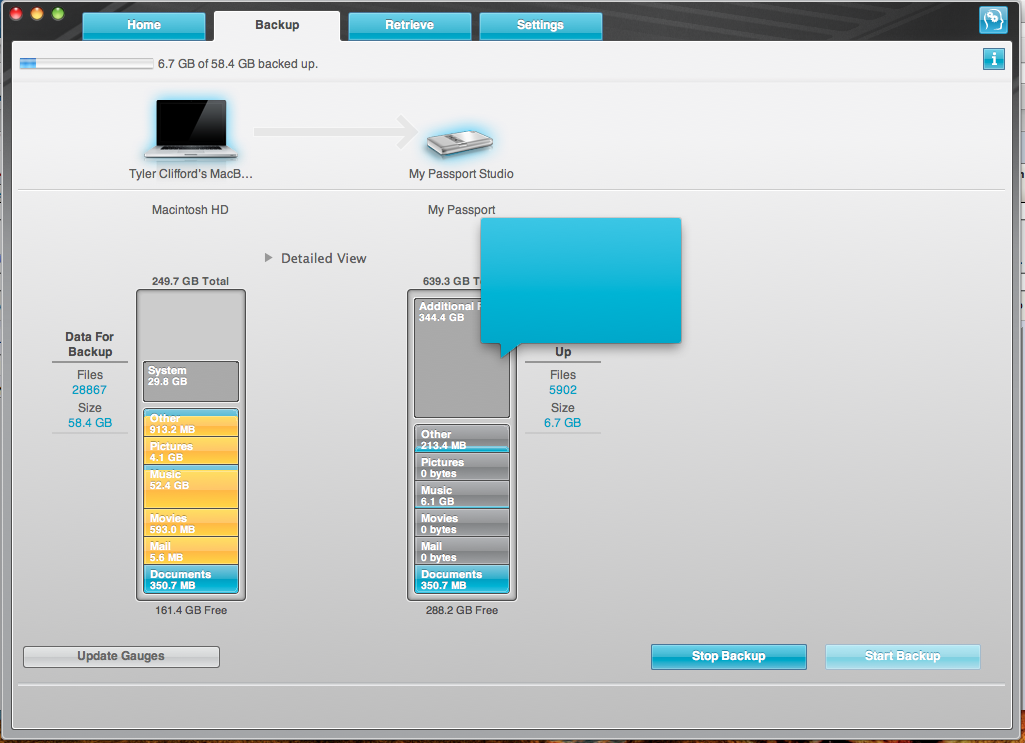
Task: Open the Retrieve tab
Action: 409,25
